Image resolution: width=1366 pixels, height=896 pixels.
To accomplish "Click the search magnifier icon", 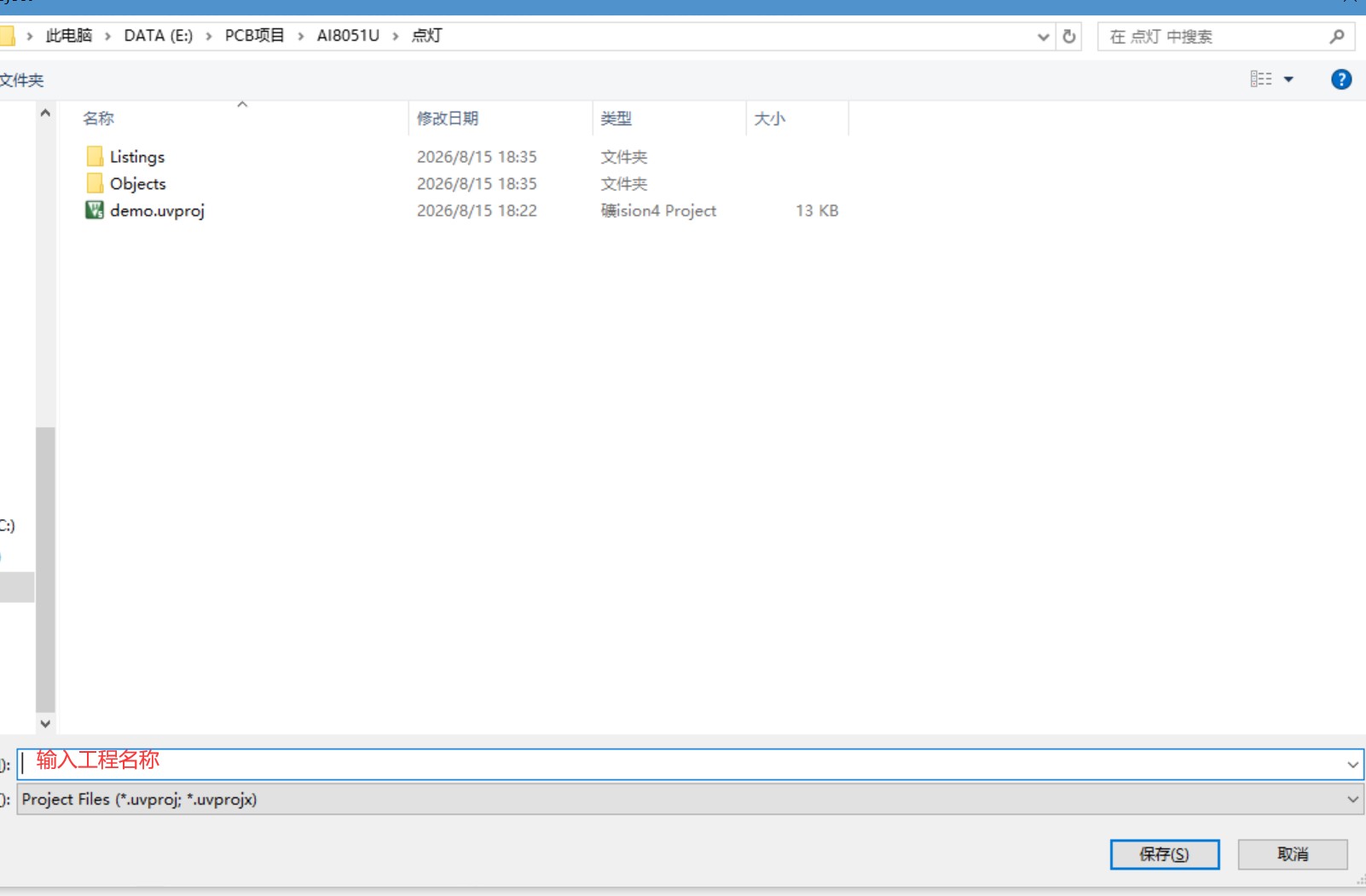I will 1337,37.
